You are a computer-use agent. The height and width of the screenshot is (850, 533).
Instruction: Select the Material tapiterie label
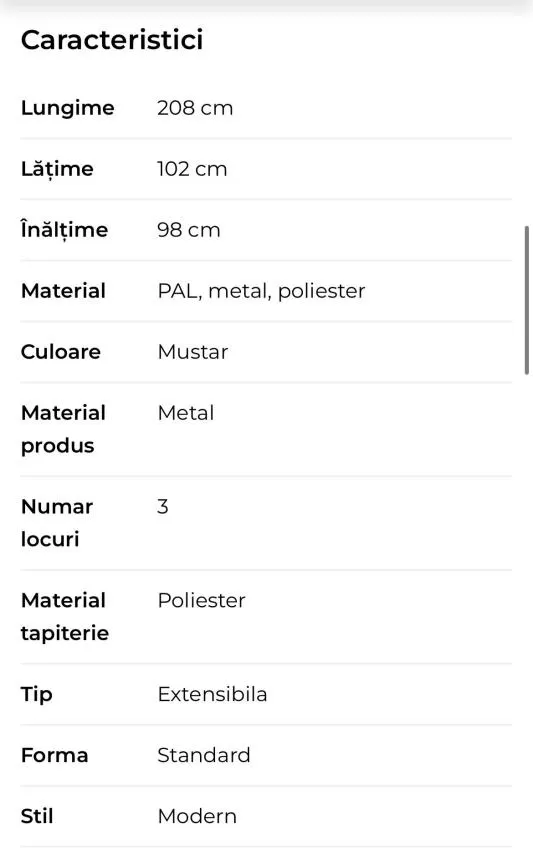[65, 617]
